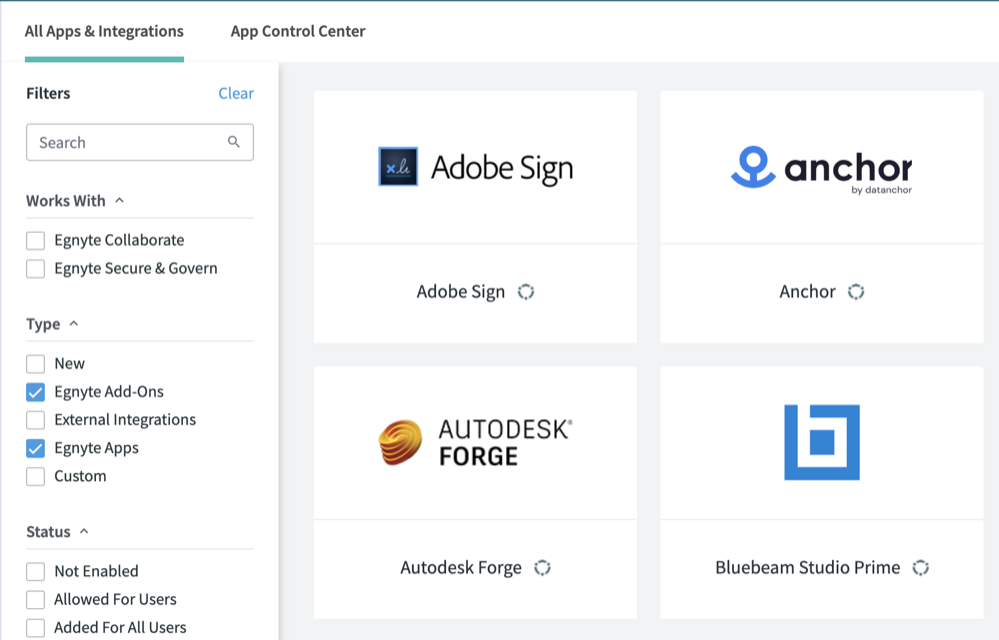Tick the Not Enabled status filter
The image size is (999, 640).
click(x=36, y=571)
